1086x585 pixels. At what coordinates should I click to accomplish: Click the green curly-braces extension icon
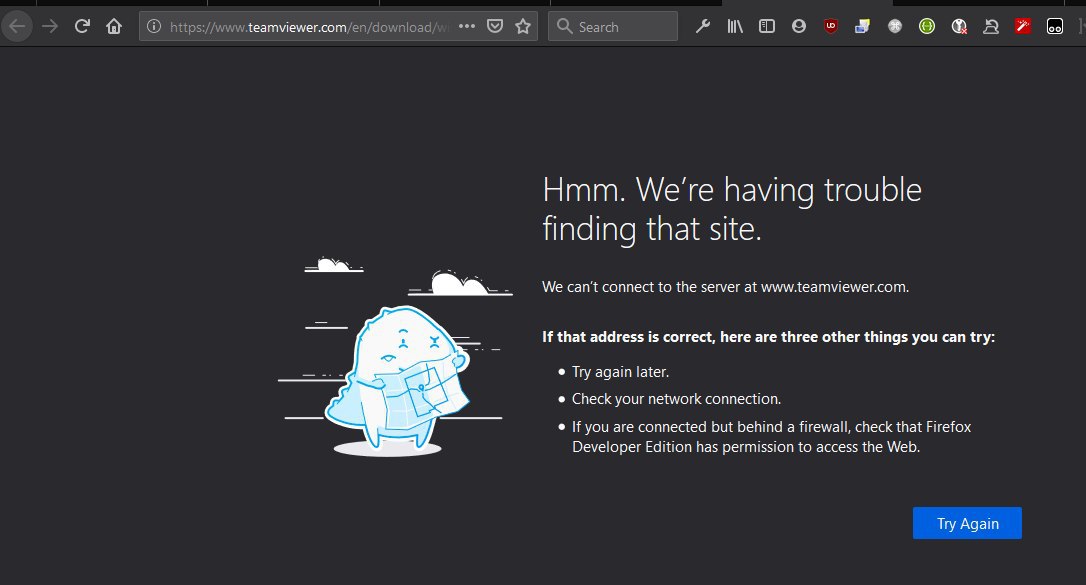point(927,27)
